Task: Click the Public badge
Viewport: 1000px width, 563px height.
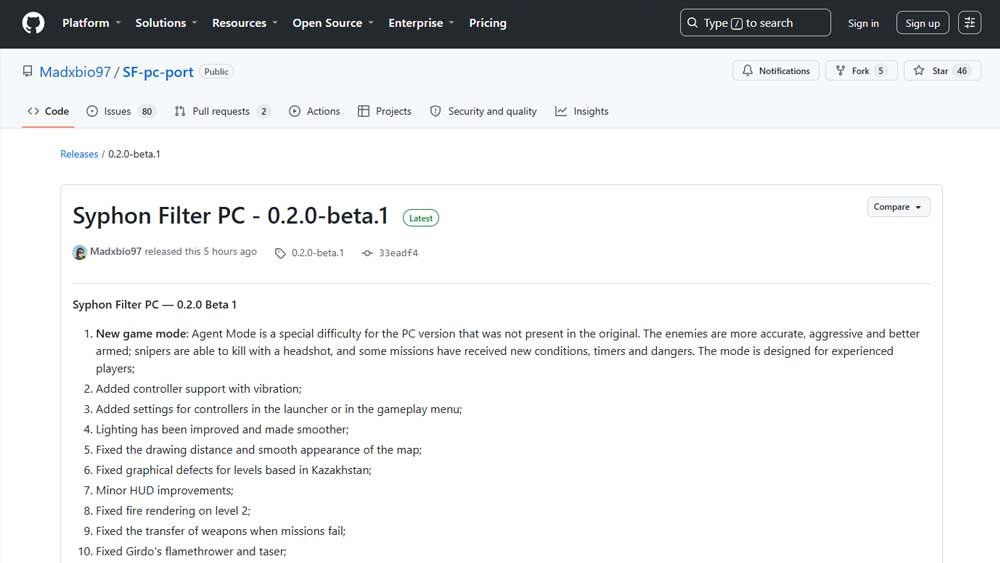Action: pyautogui.click(x=216, y=71)
